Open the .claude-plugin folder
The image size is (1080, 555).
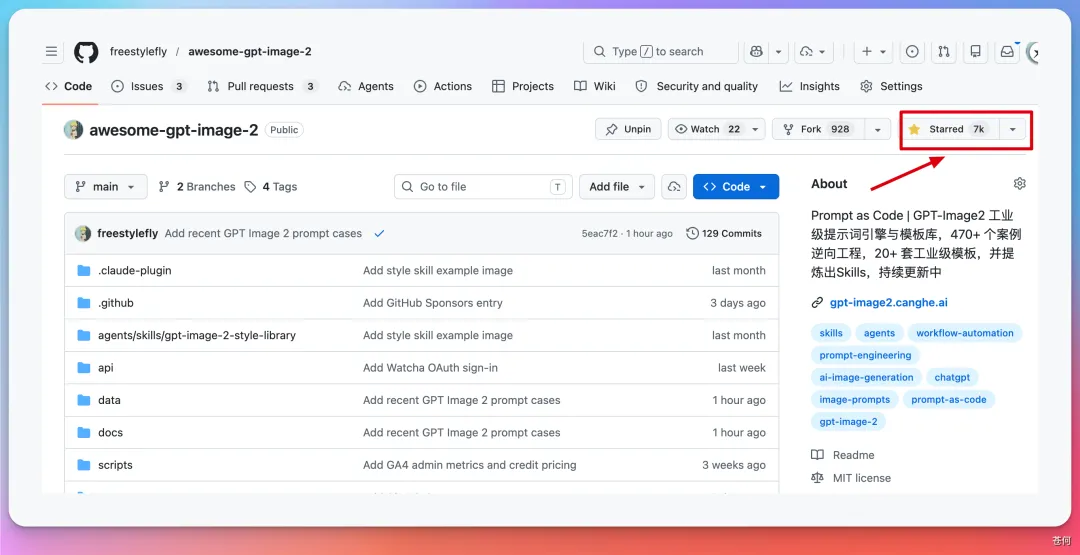pyautogui.click(x=135, y=271)
